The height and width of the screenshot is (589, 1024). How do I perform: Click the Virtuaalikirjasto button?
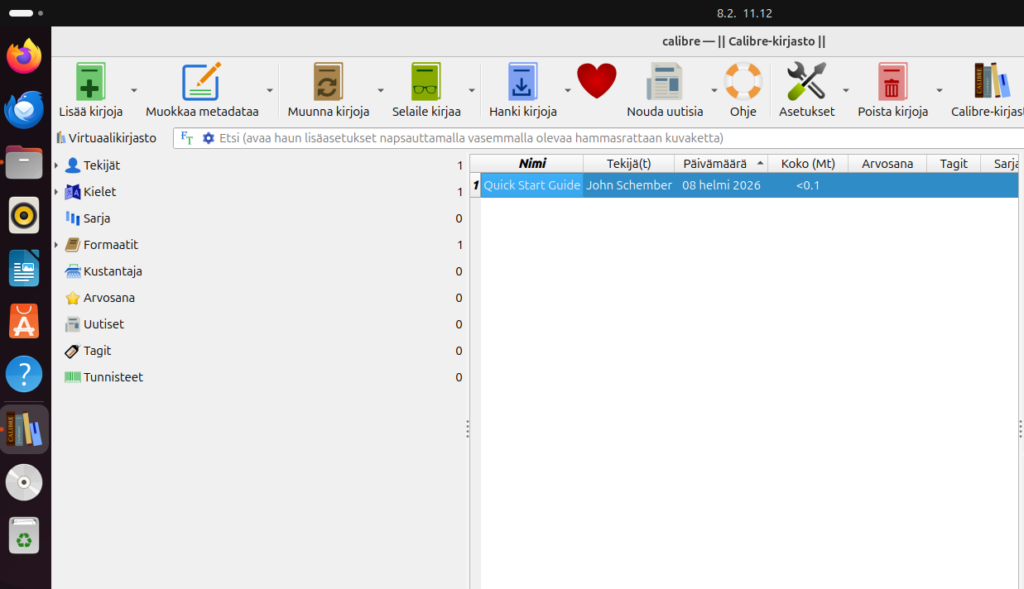pyautogui.click(x=106, y=138)
